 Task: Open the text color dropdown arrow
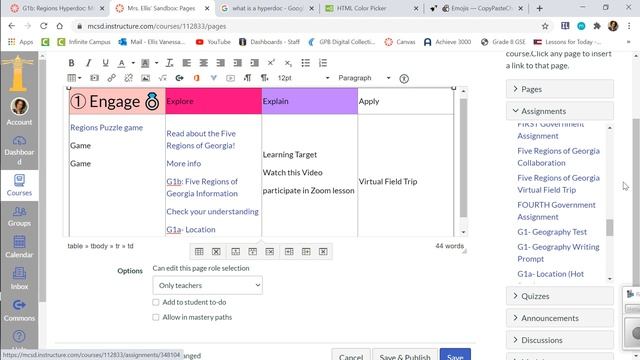point(133,63)
